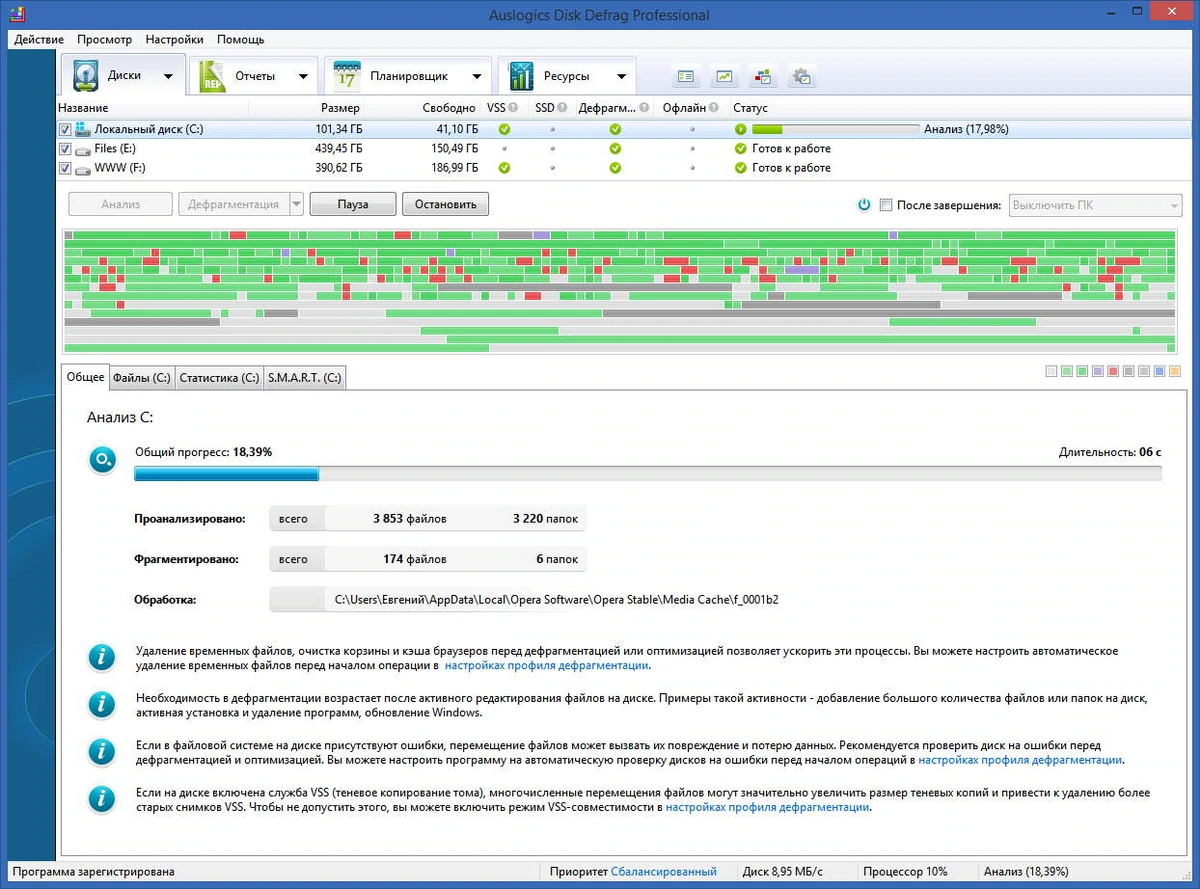Image resolution: width=1200 pixels, height=889 pixels.
Task: Click the info icon beside VSS service tip
Action: pos(102,799)
